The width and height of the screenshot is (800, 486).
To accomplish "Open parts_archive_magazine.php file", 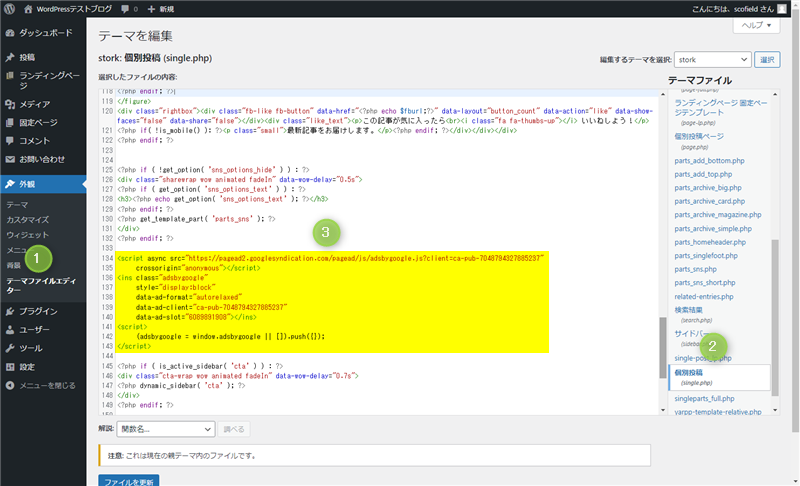I will point(717,215).
